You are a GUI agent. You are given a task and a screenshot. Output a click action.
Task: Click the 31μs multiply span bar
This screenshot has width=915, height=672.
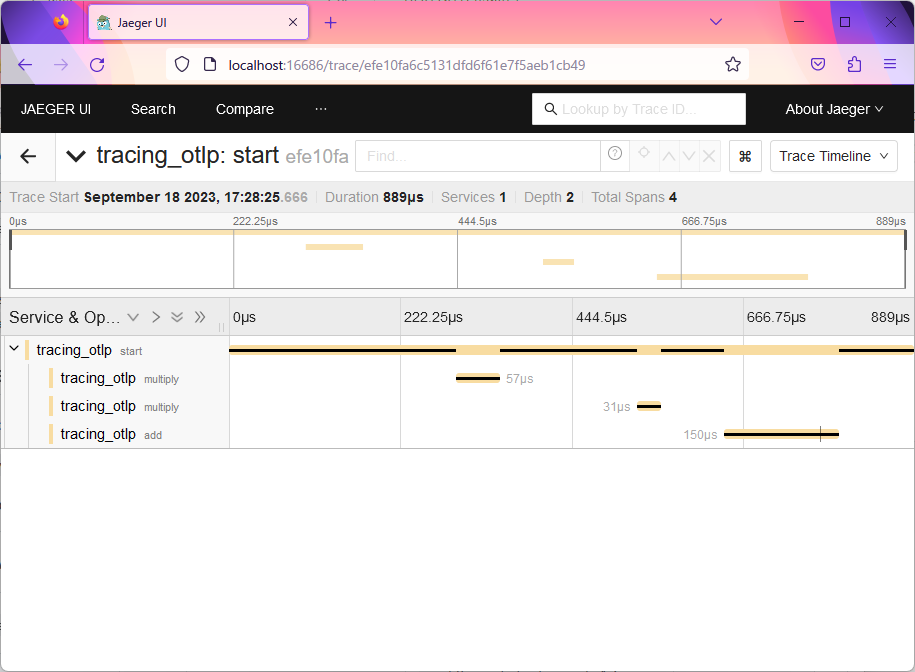(x=649, y=406)
